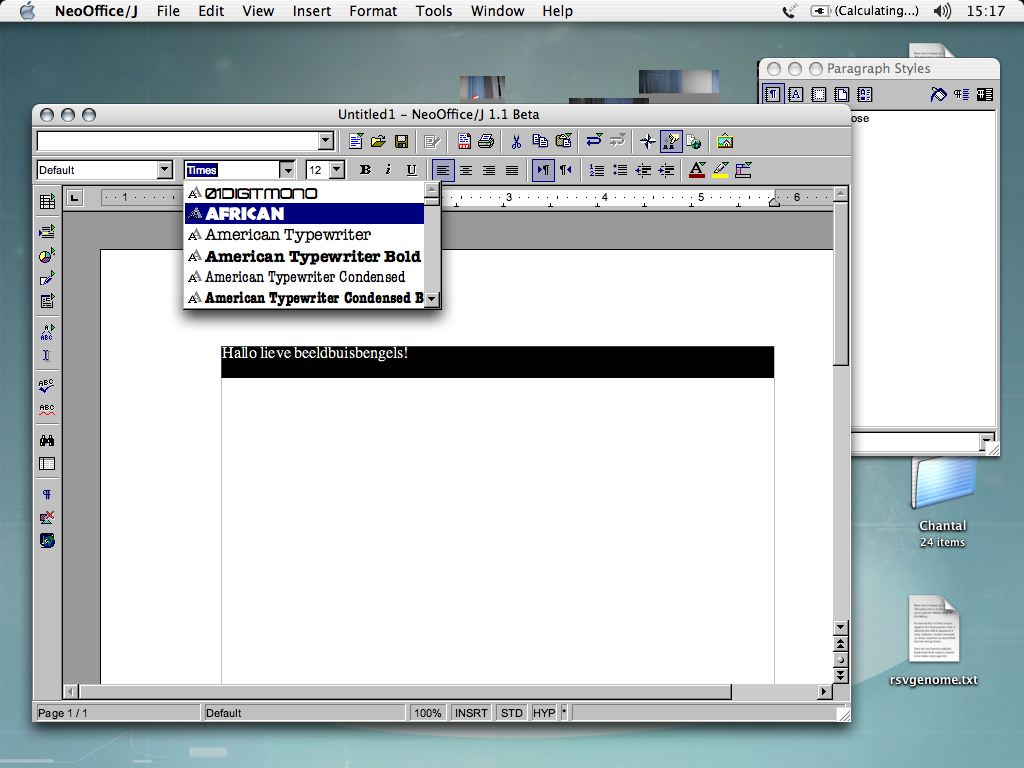The width and height of the screenshot is (1024, 768).
Task: Save the document with the floppy icon
Action: pos(402,141)
